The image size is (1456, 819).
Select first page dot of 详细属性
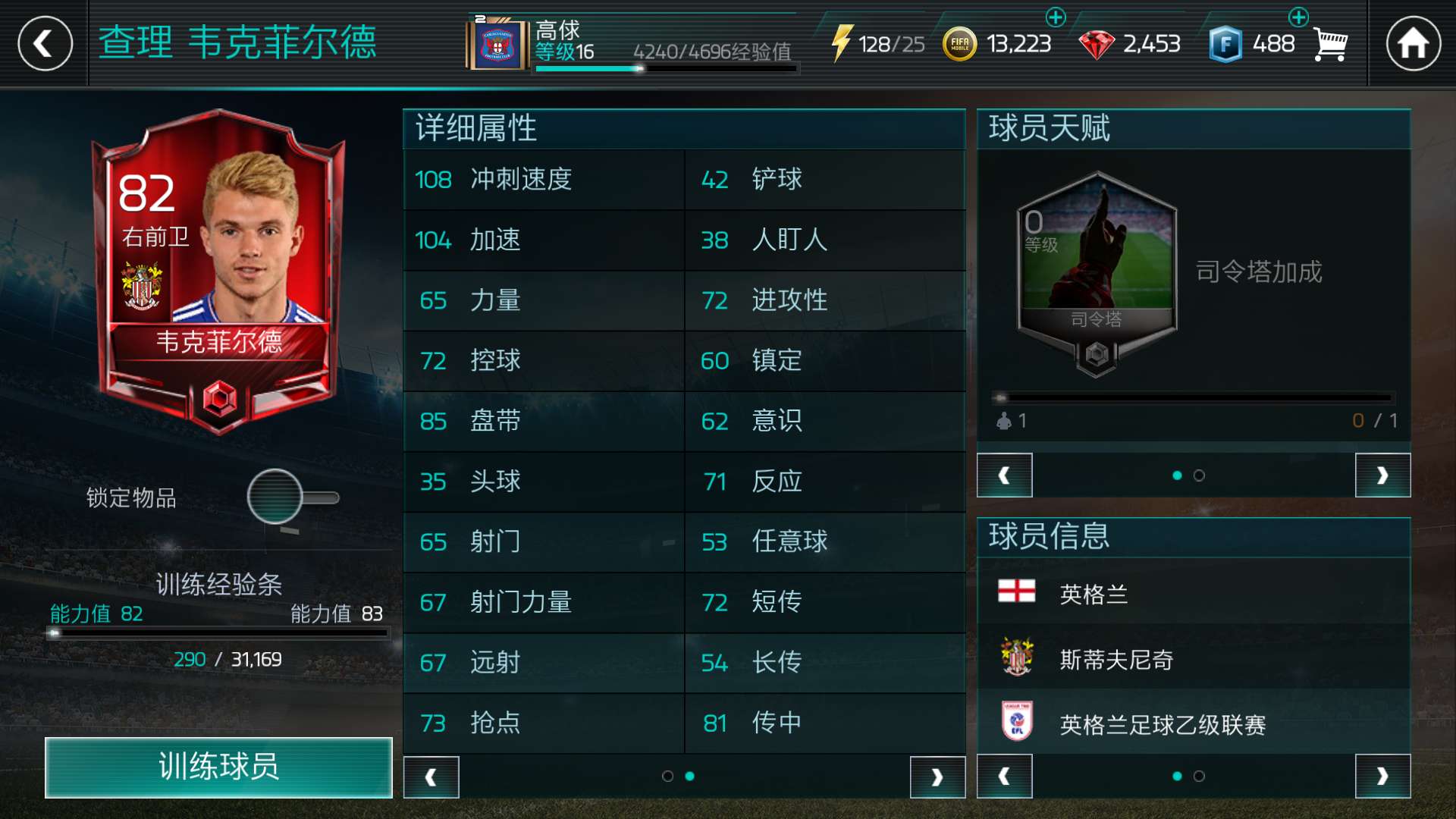pos(667,776)
